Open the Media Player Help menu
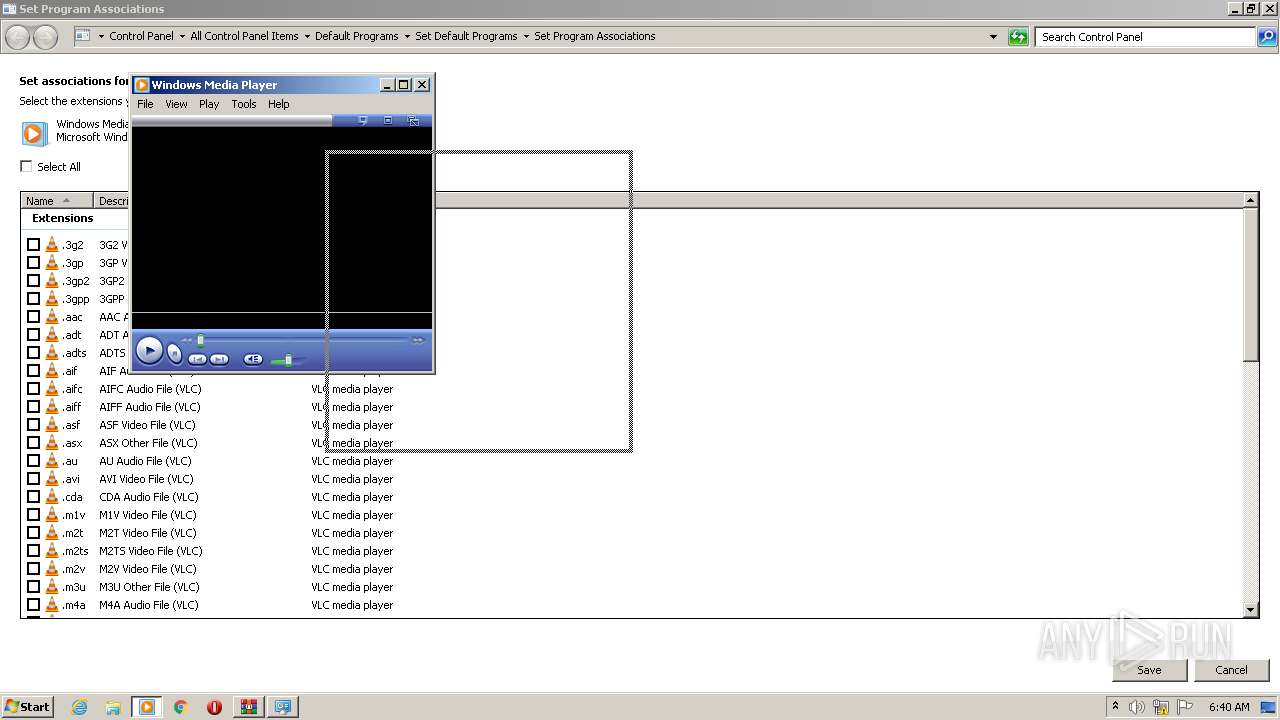Viewport: 1280px width, 720px height. (278, 104)
